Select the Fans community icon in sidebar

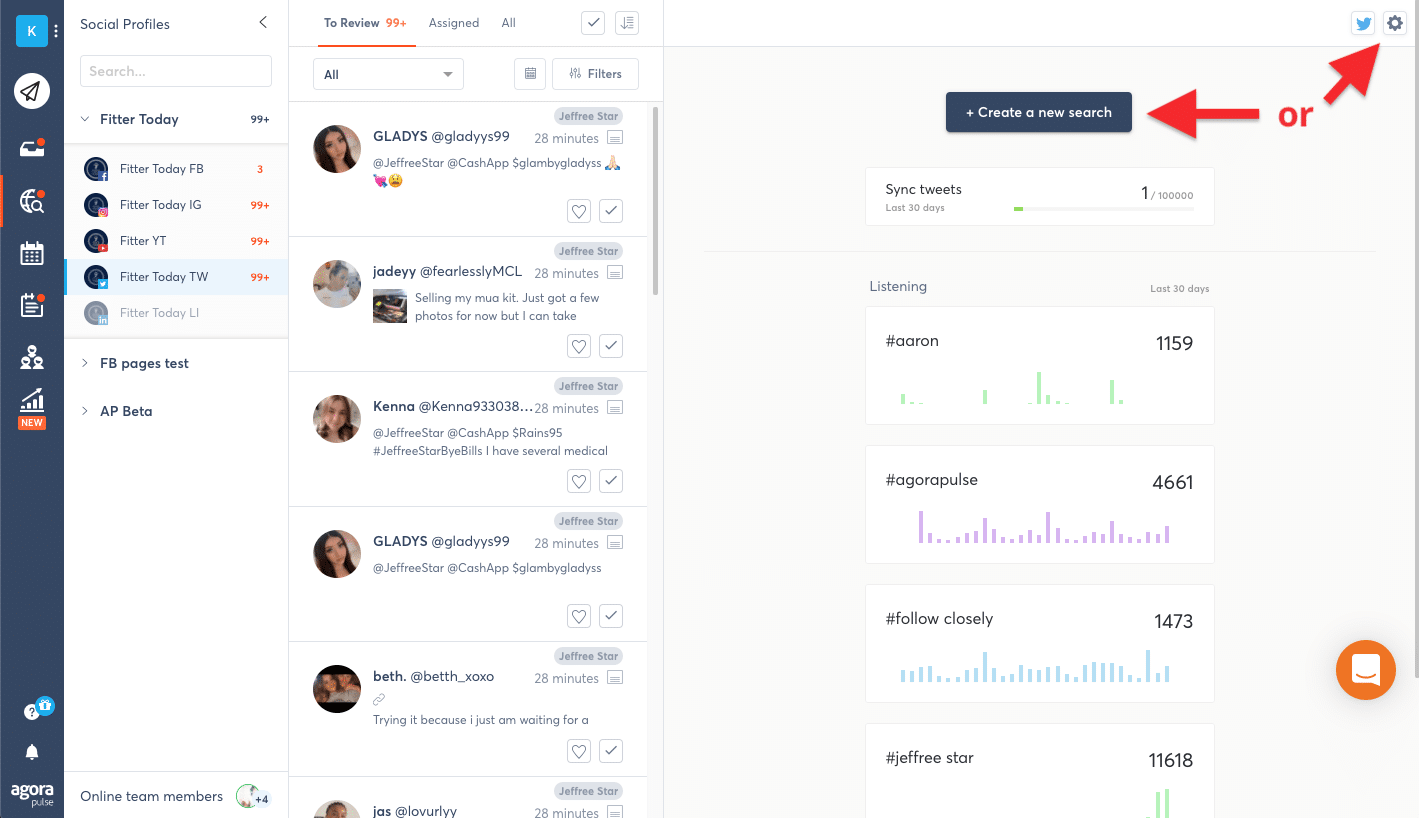tap(31, 357)
